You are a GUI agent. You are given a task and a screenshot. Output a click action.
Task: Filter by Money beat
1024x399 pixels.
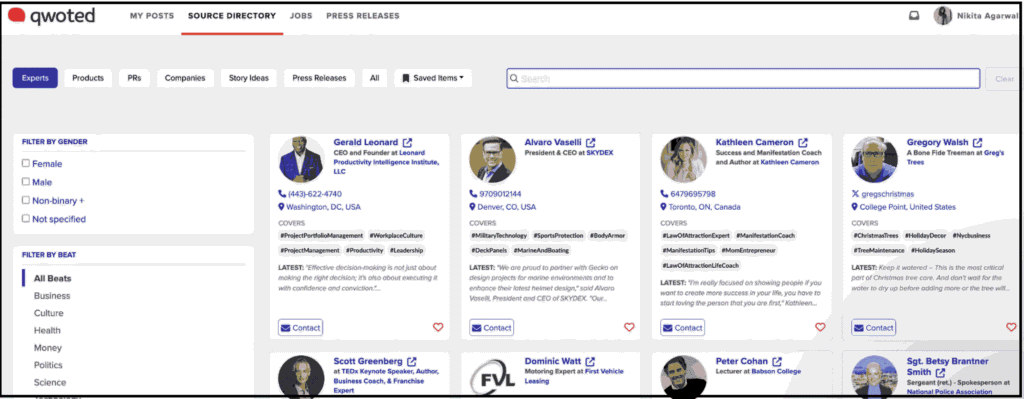(x=48, y=348)
